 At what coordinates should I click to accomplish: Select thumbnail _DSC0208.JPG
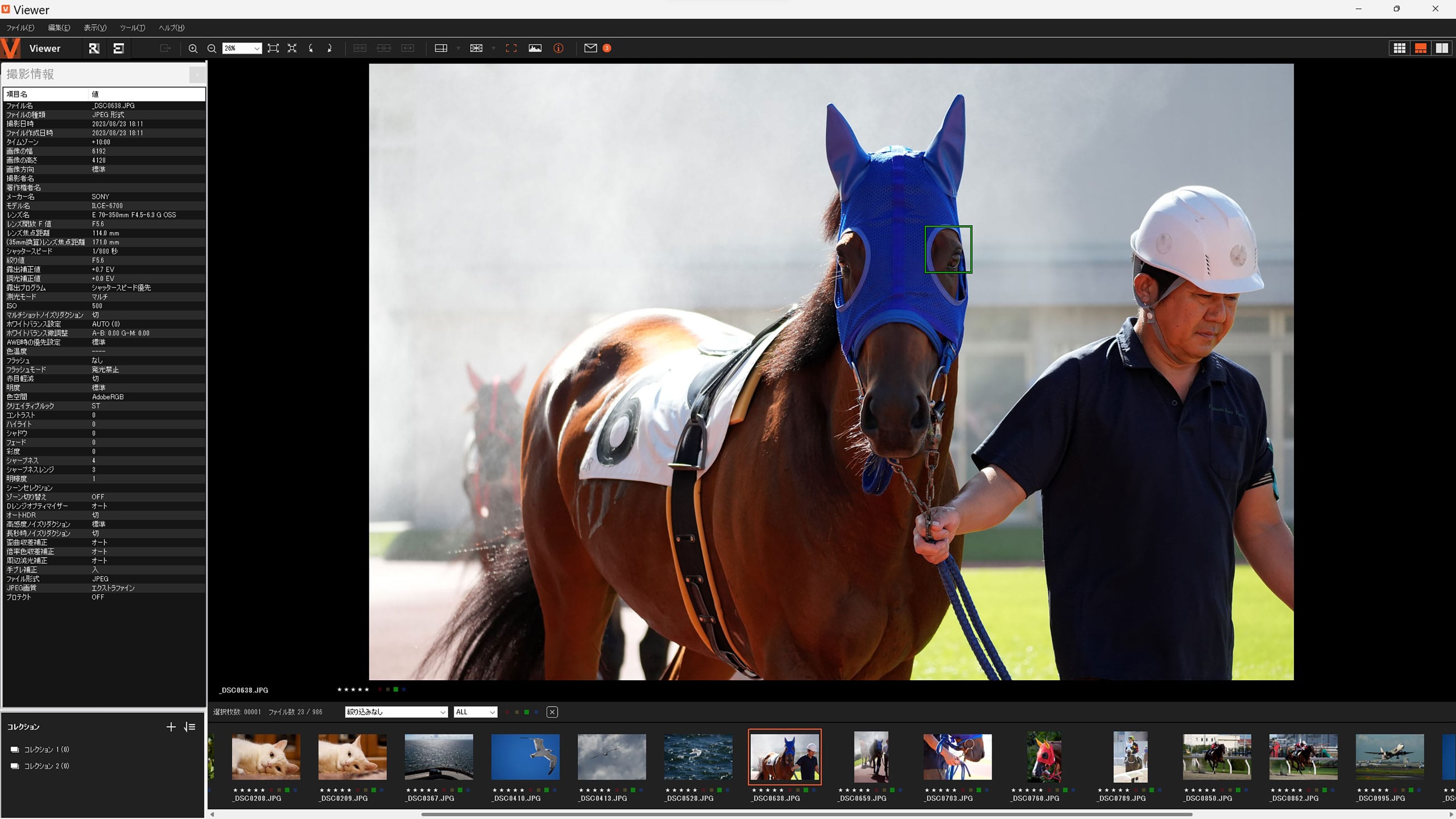pos(266,756)
